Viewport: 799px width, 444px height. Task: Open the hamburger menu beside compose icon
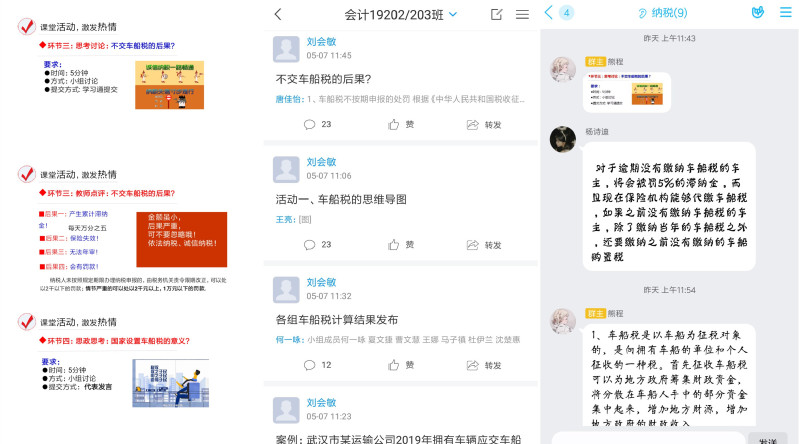click(x=522, y=14)
